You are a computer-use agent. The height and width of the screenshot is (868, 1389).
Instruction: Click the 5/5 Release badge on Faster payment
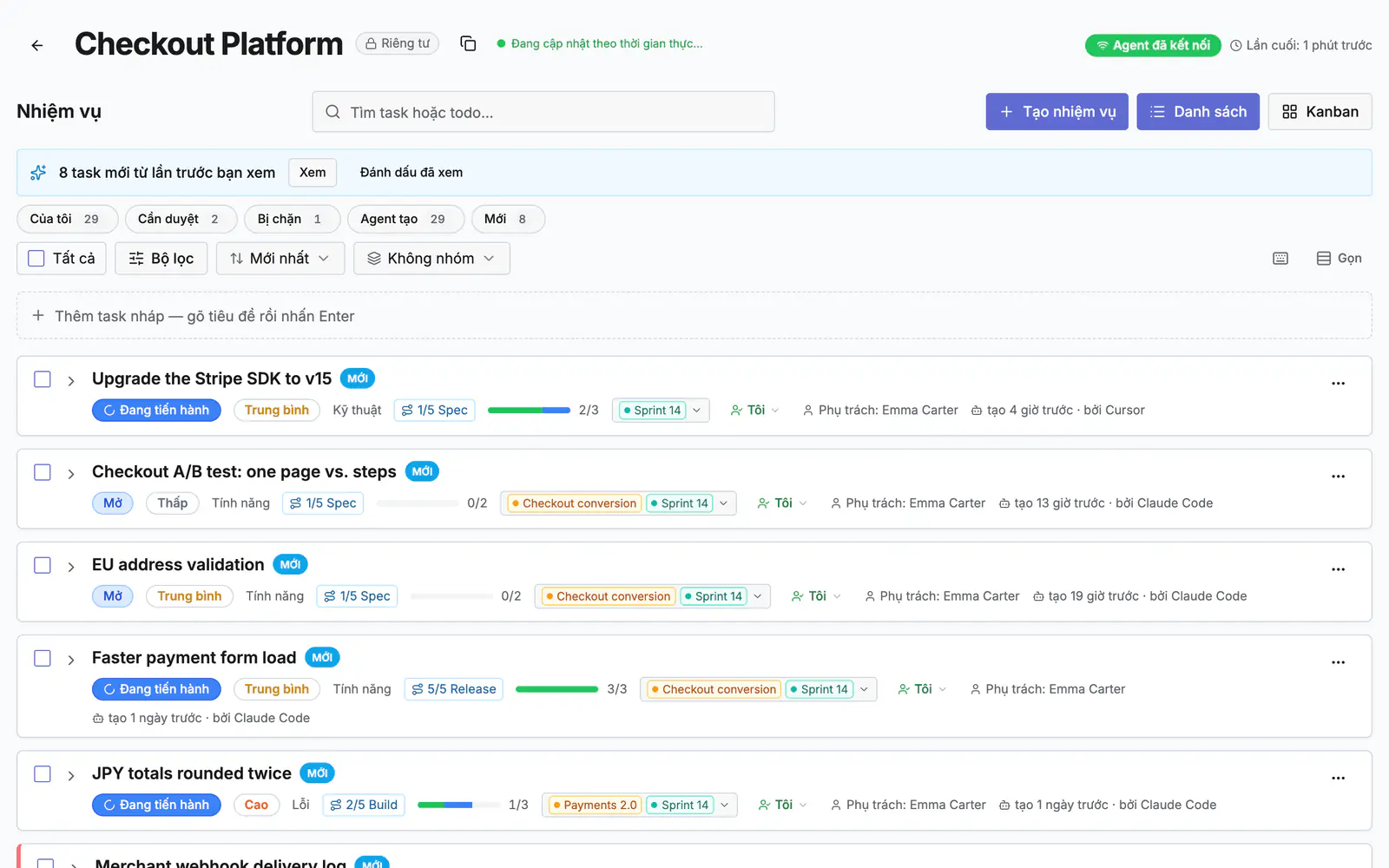[453, 689]
